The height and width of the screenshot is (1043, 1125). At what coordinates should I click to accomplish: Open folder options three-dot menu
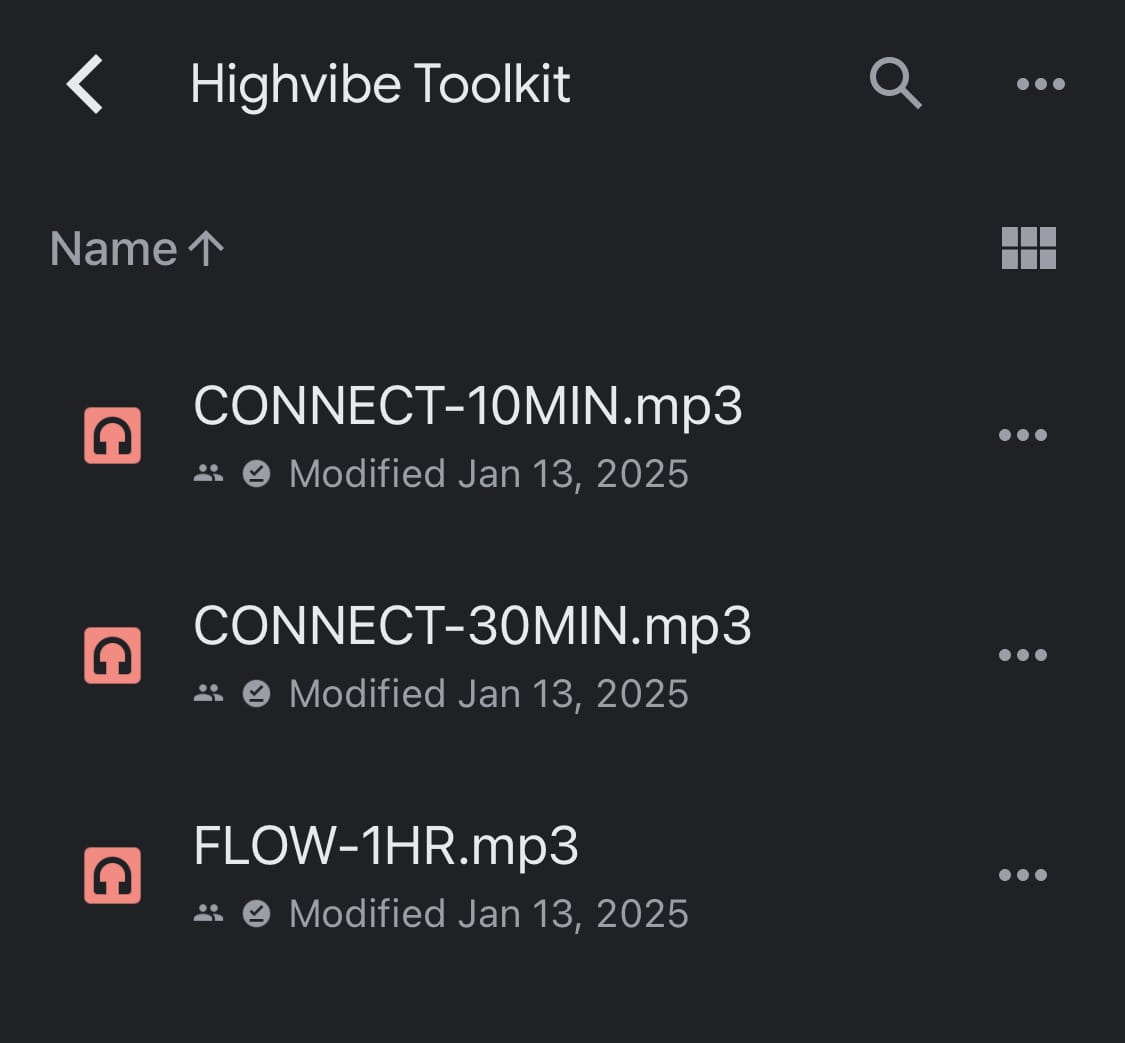click(x=1040, y=84)
